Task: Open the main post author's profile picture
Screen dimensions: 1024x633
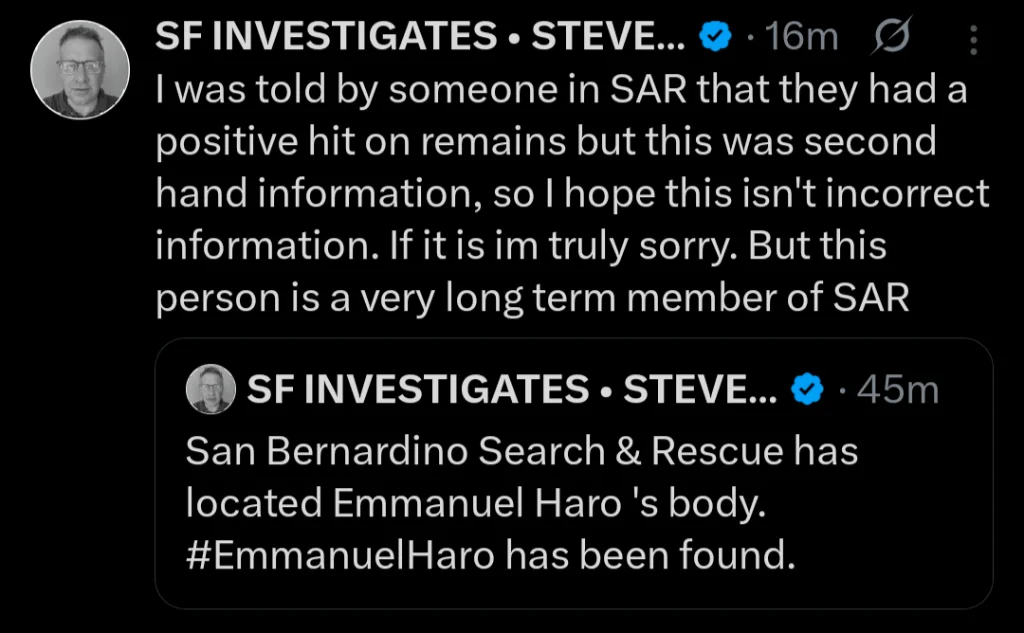Action: 81,68
